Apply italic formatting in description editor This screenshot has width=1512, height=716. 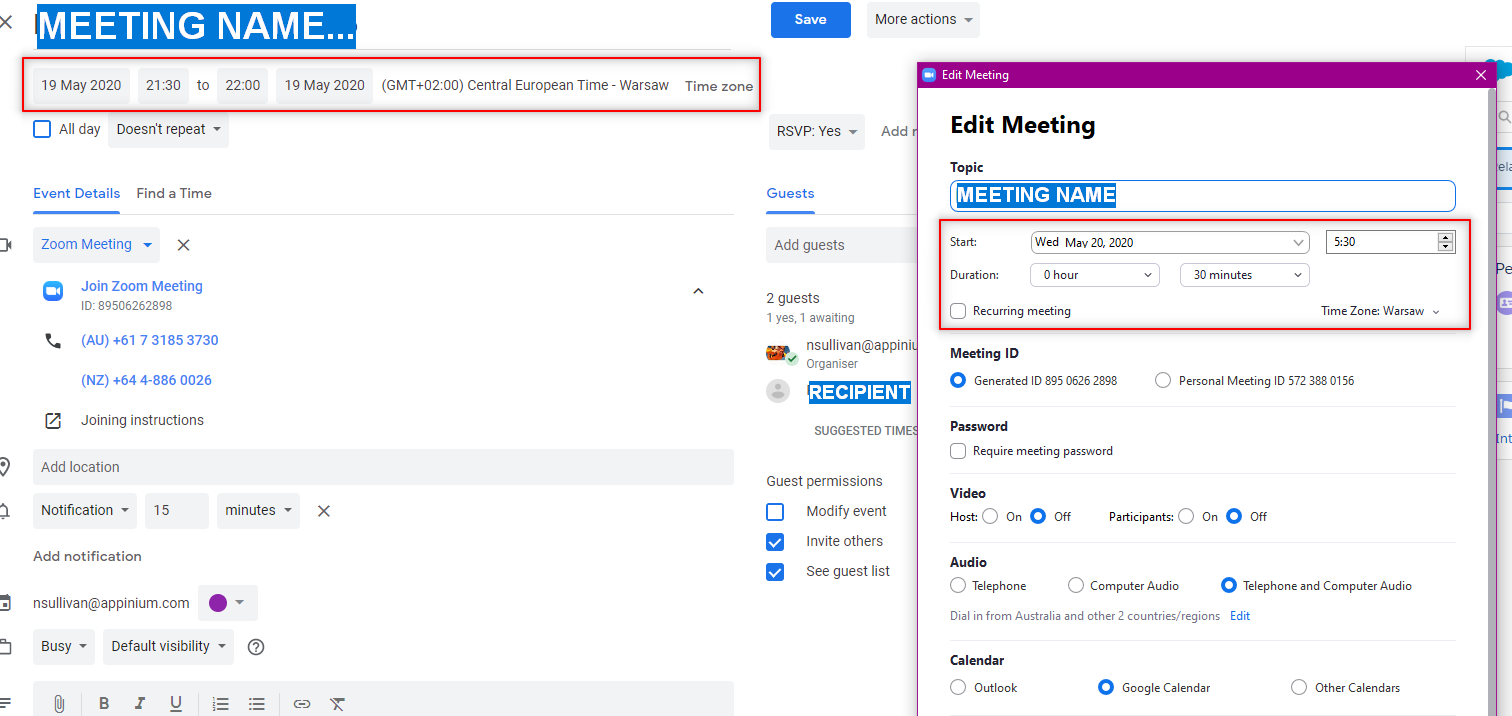[x=140, y=703]
